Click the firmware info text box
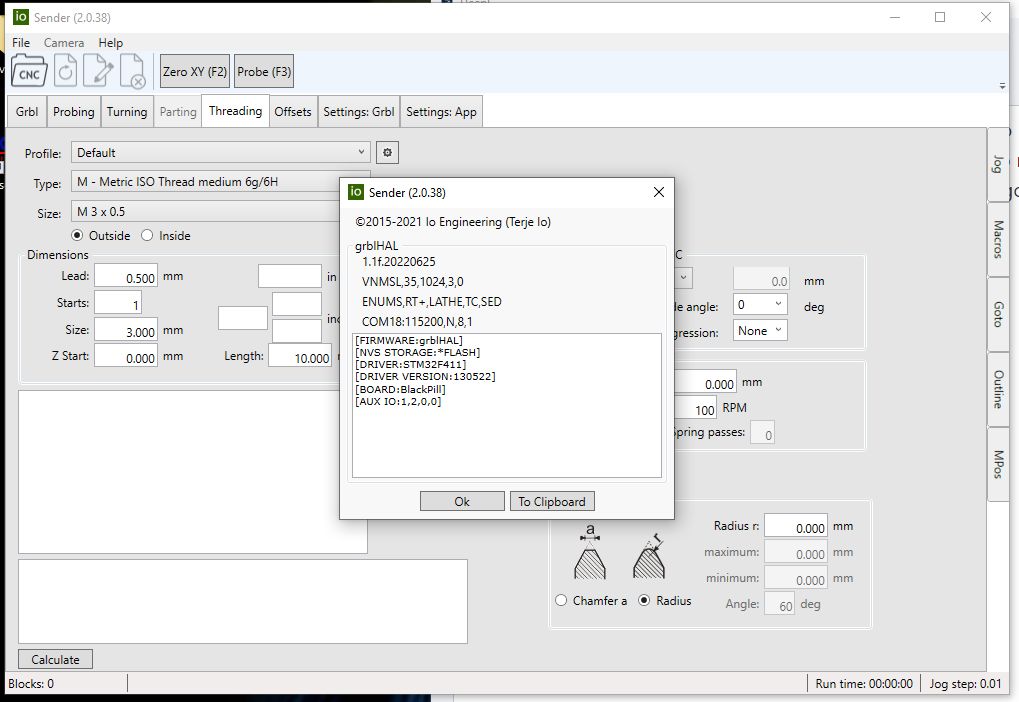This screenshot has width=1019, height=702. point(507,406)
